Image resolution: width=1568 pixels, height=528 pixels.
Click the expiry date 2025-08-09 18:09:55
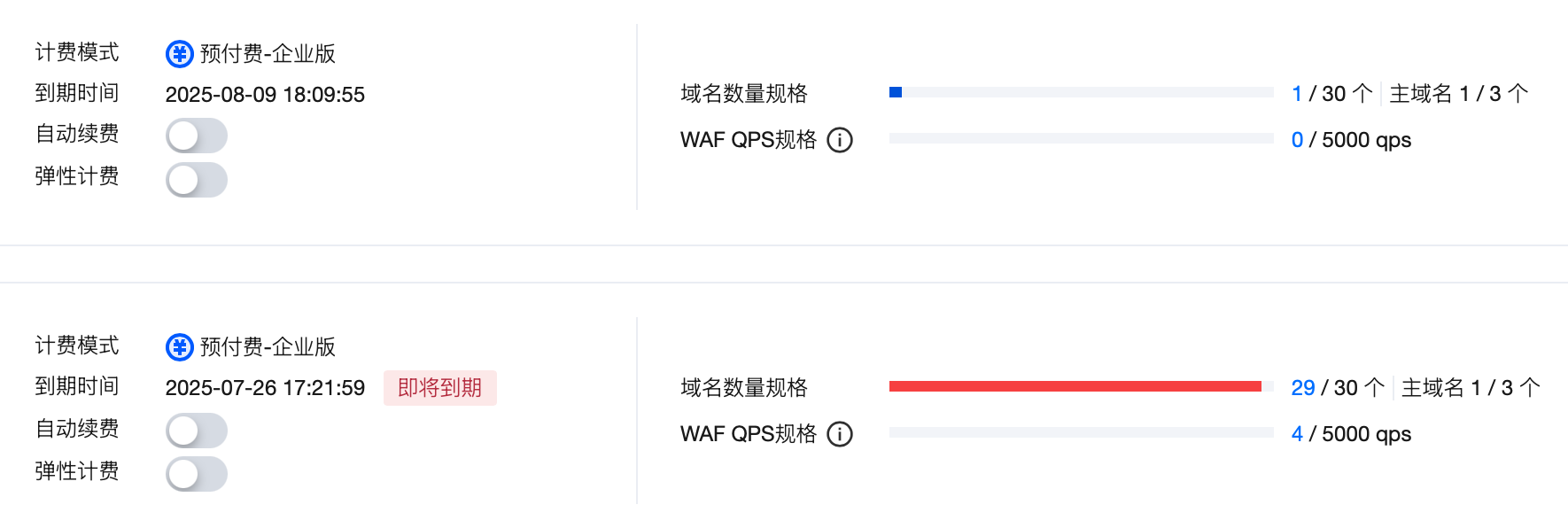265,95
